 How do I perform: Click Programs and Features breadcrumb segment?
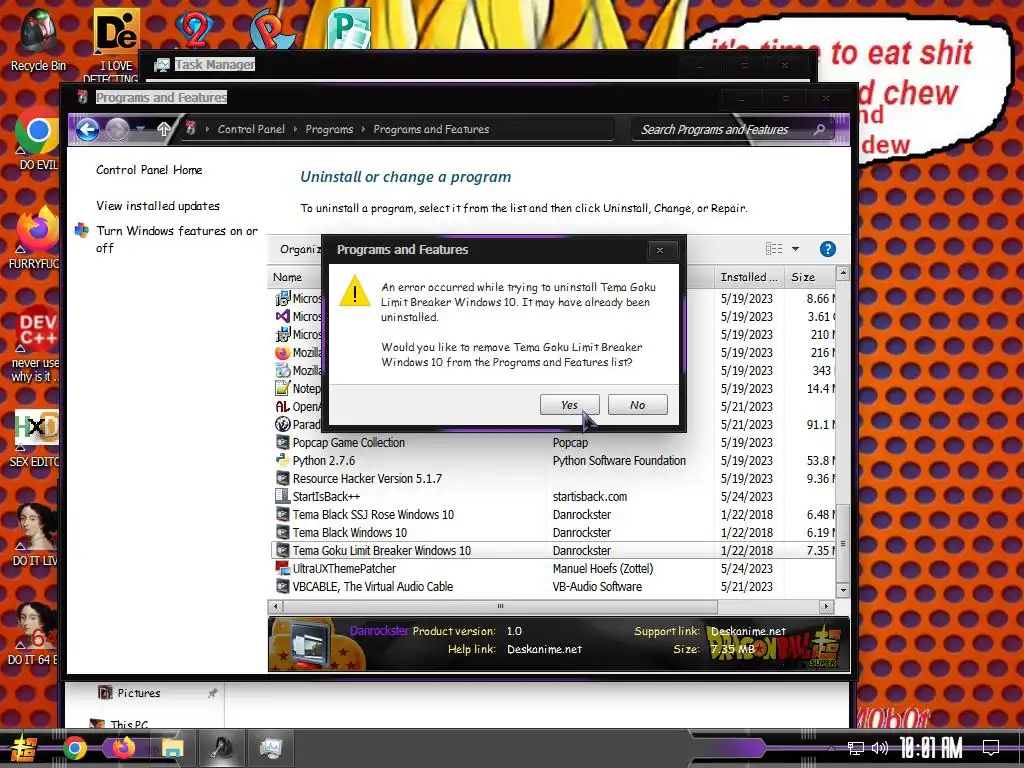(x=431, y=129)
